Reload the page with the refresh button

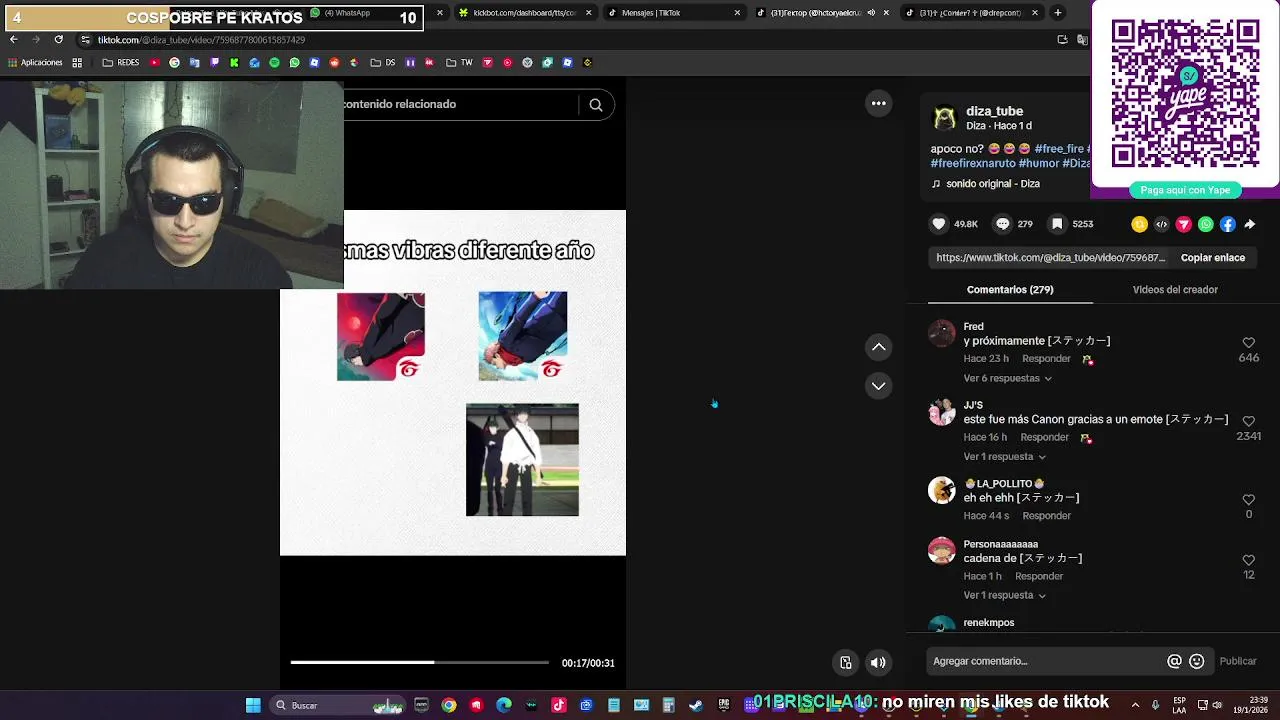tap(58, 40)
